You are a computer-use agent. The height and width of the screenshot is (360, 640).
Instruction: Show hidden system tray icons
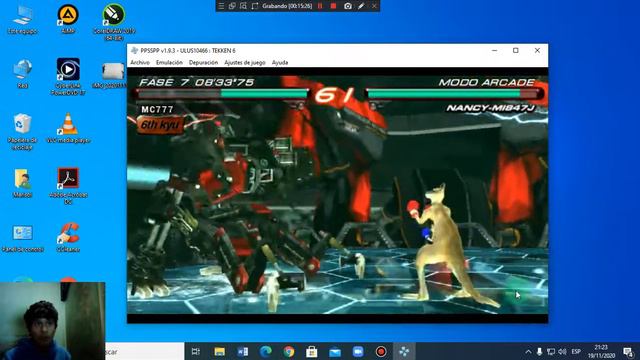click(x=528, y=351)
